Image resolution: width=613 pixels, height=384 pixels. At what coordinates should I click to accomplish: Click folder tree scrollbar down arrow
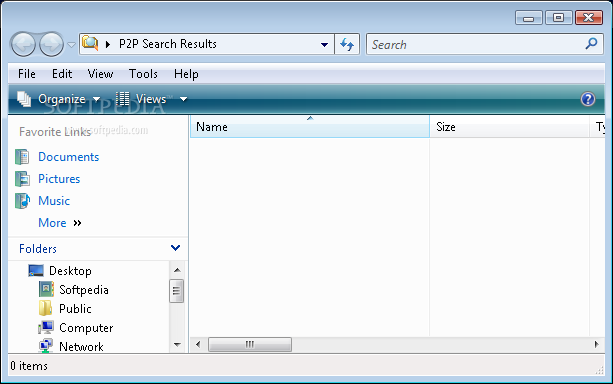click(x=177, y=345)
